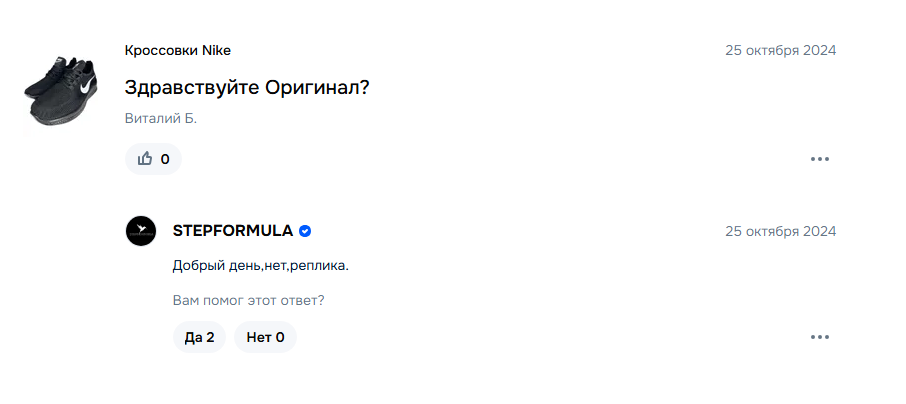
Task: Open the "Кроссовки Nike" product link
Action: pos(177,50)
